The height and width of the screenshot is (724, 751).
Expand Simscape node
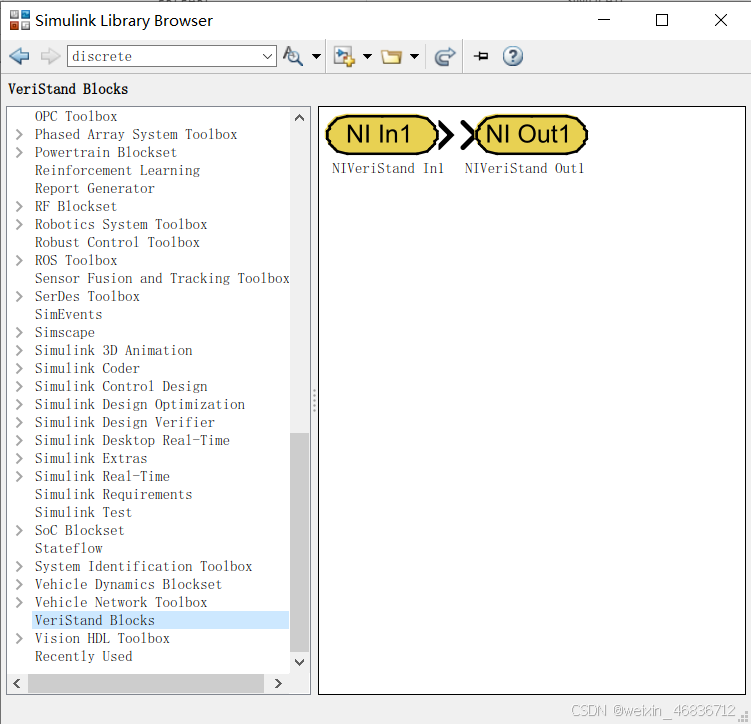19,332
